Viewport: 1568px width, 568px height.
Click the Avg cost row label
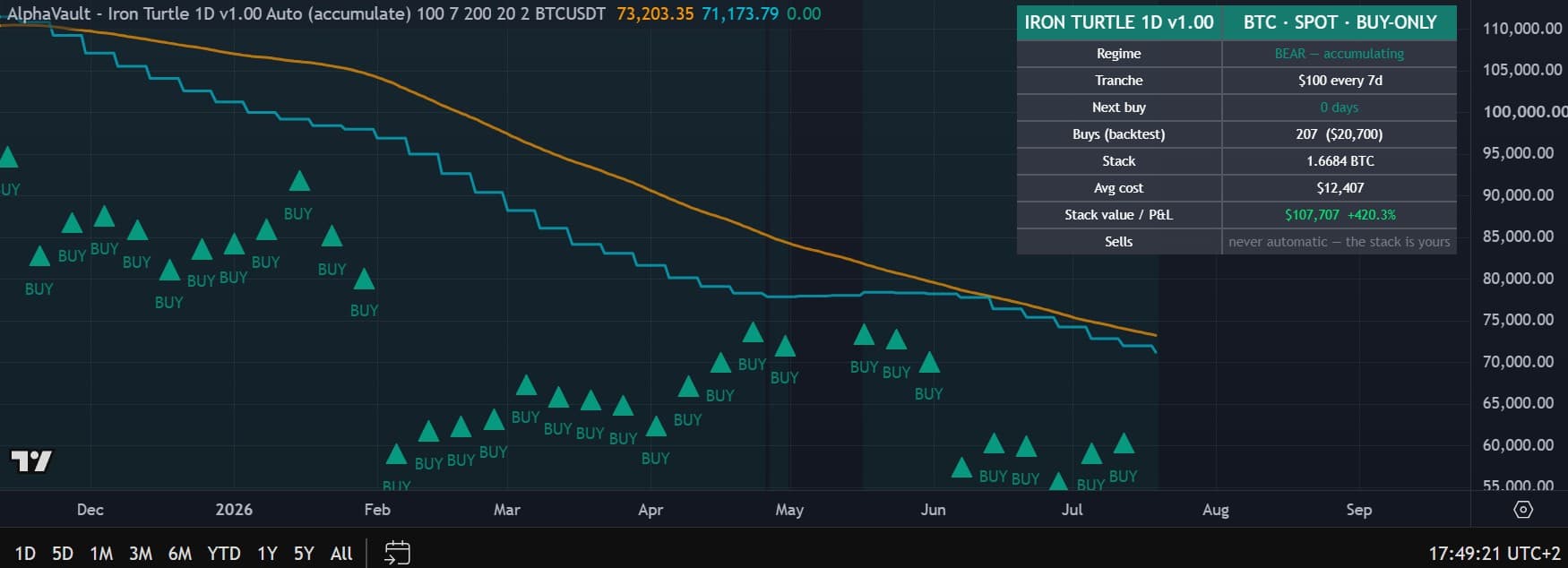tap(1119, 188)
